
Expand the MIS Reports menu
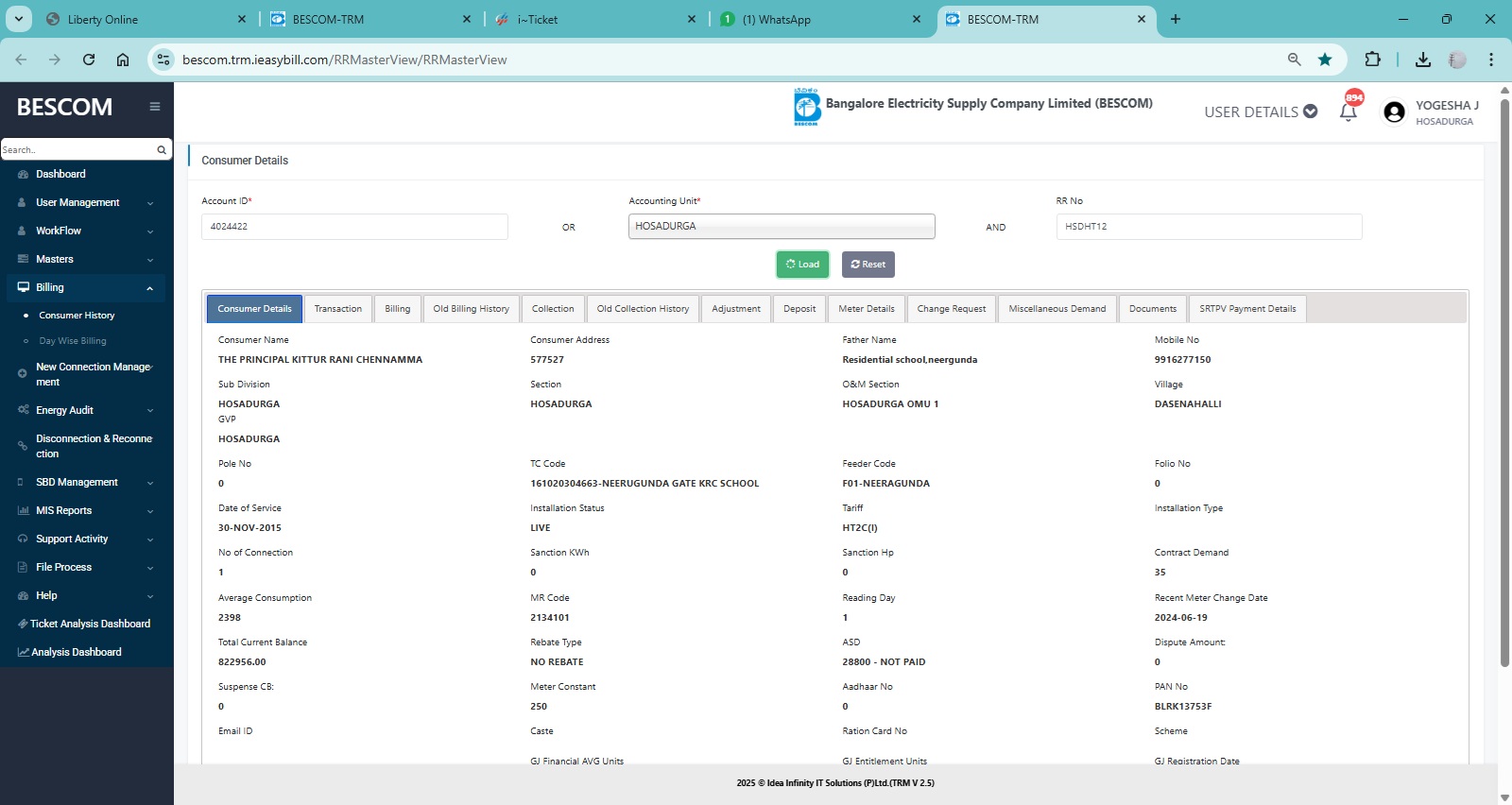coord(86,510)
